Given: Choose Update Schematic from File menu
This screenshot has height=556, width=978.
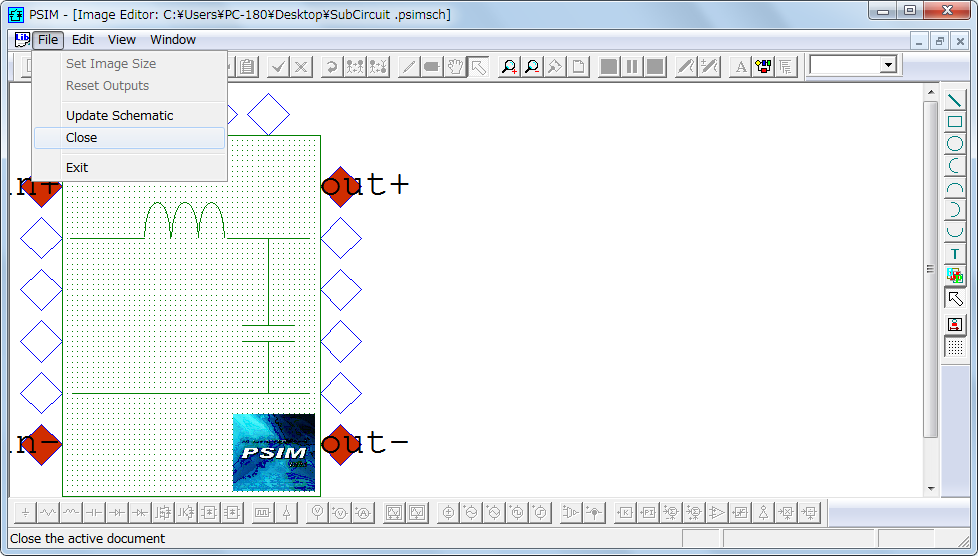Looking at the screenshot, I should [129, 115].
